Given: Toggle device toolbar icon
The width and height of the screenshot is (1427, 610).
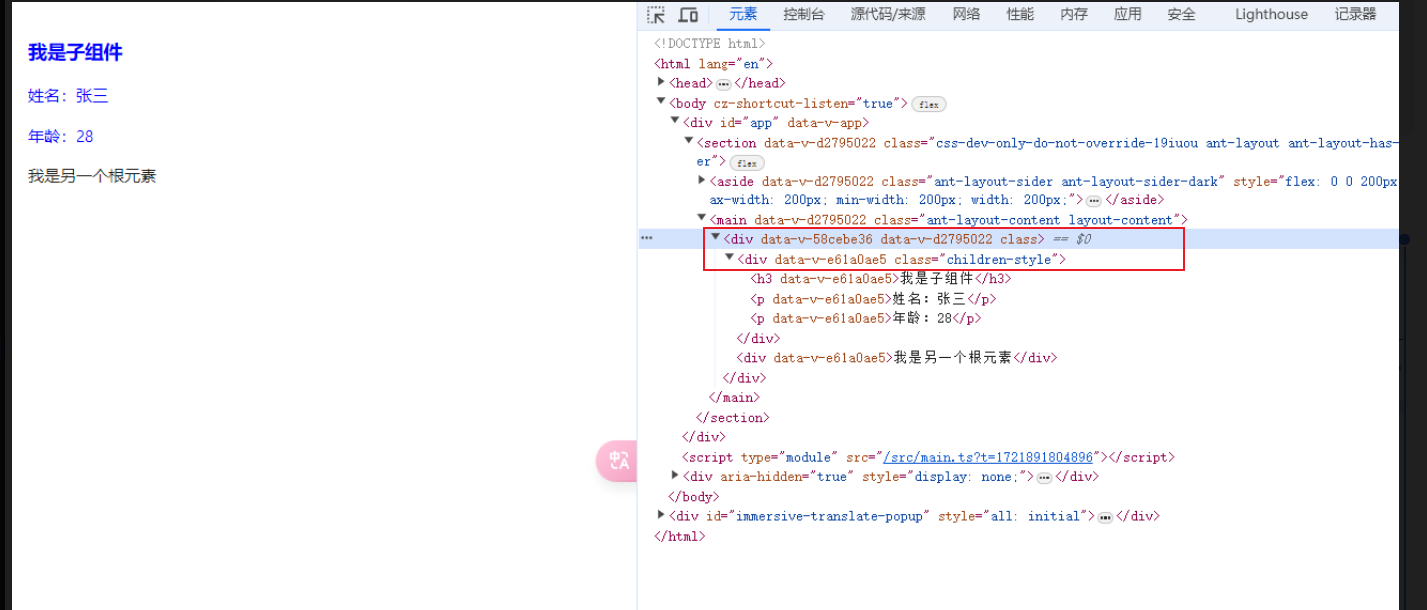Looking at the screenshot, I should pyautogui.click(x=688, y=15).
